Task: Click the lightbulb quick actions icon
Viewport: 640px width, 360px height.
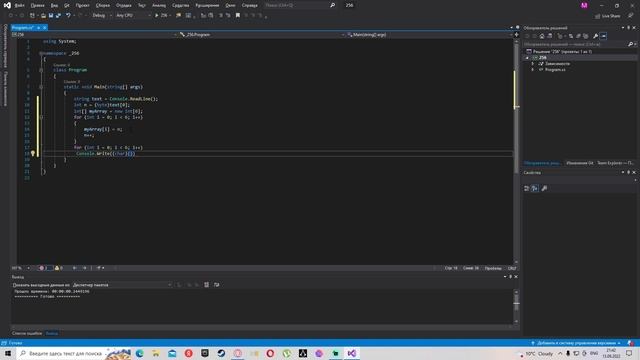Action: coord(33,153)
